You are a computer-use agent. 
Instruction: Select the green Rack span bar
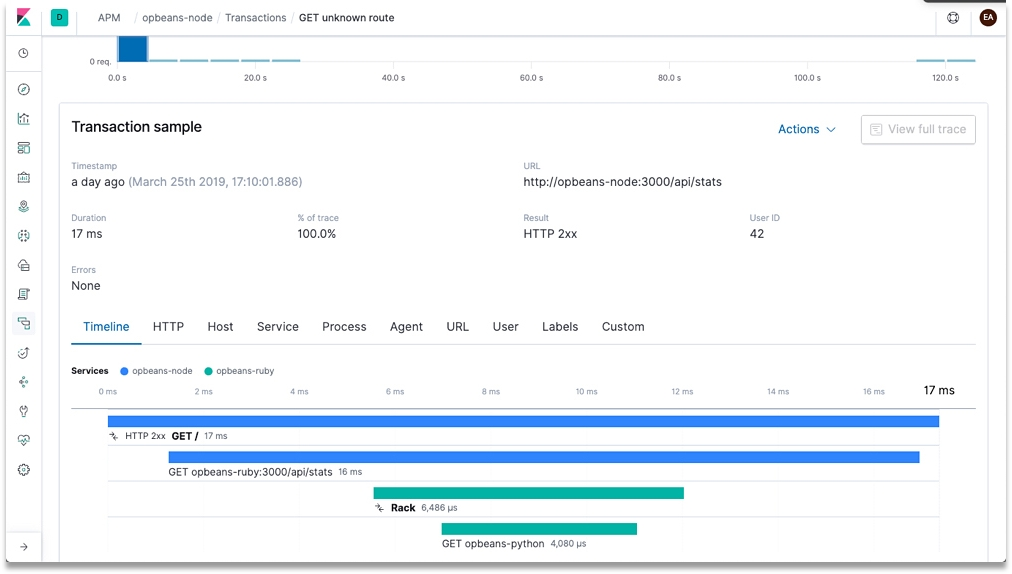(528, 493)
